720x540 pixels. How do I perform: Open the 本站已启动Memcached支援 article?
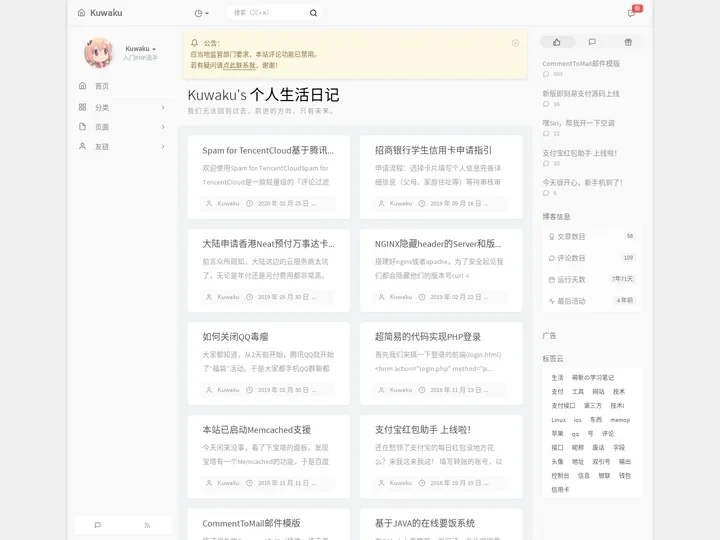point(257,430)
